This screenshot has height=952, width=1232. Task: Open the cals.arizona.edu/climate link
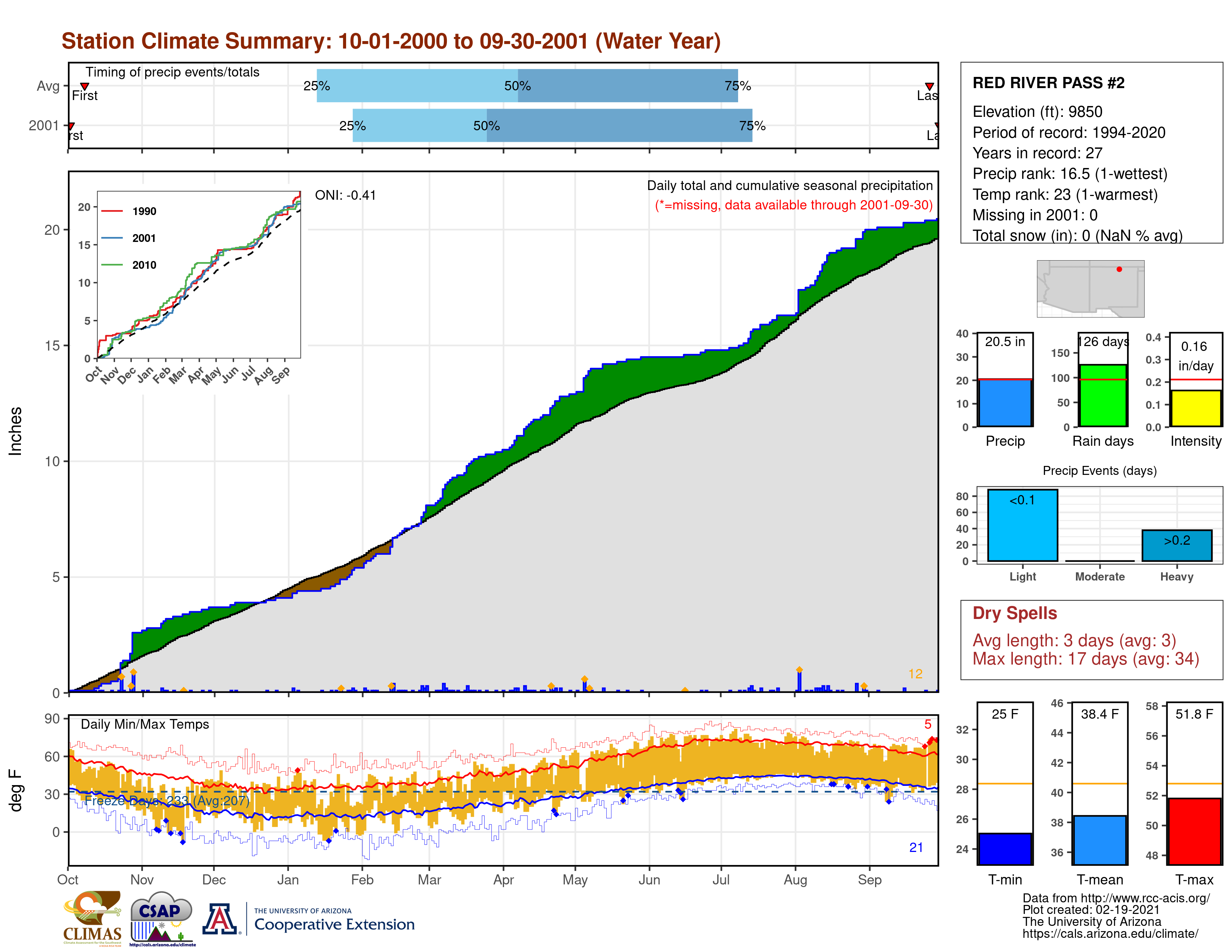(x=1110, y=933)
